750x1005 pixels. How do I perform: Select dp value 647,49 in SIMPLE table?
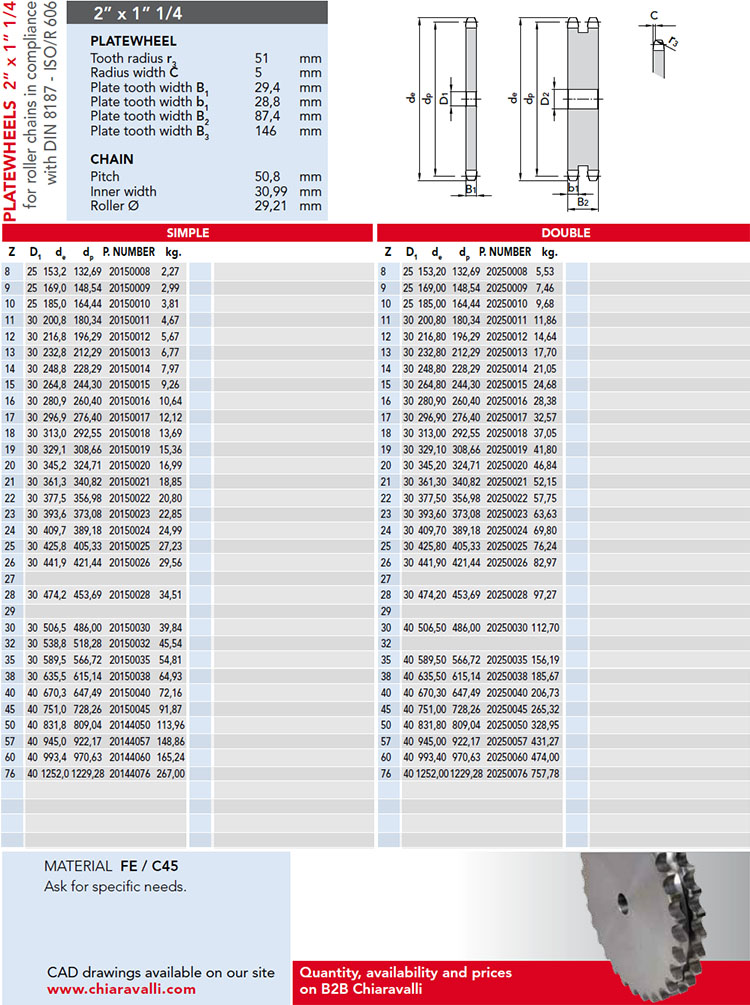tap(87, 693)
